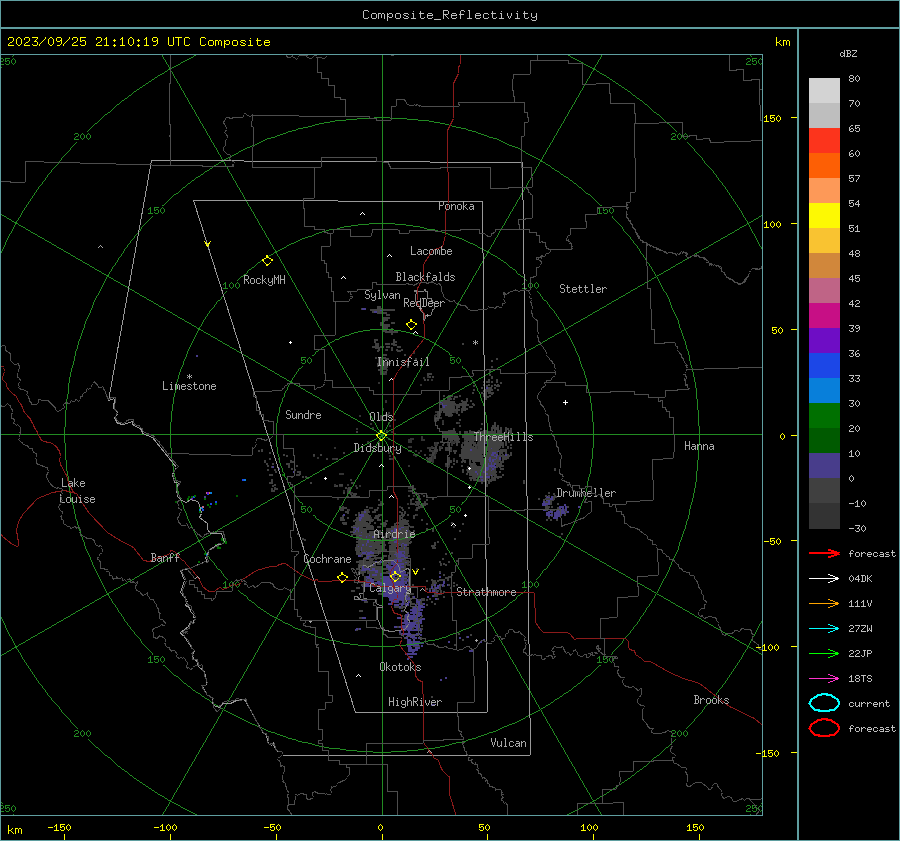Click the km label at the bottom-left corner
Image resolution: width=900 pixels, height=841 pixels.
[14, 830]
